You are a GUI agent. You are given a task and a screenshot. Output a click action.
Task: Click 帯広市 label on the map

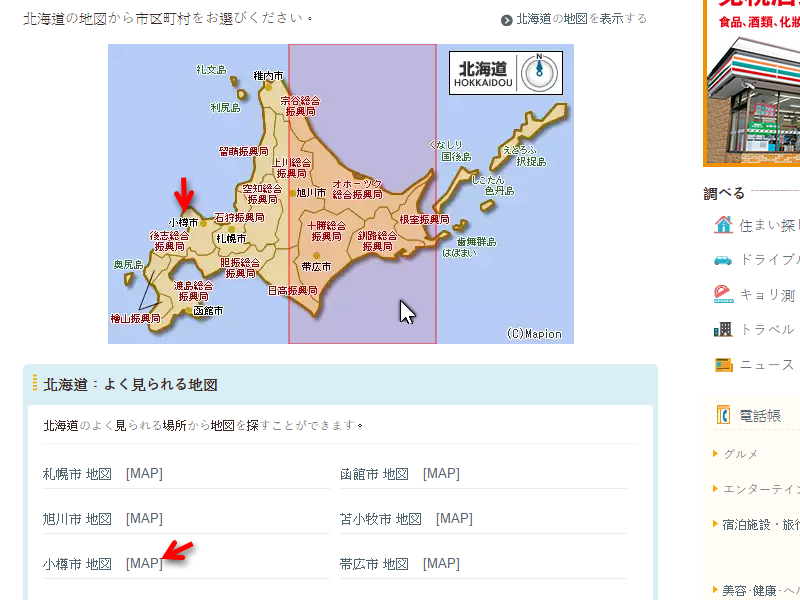click(x=316, y=266)
